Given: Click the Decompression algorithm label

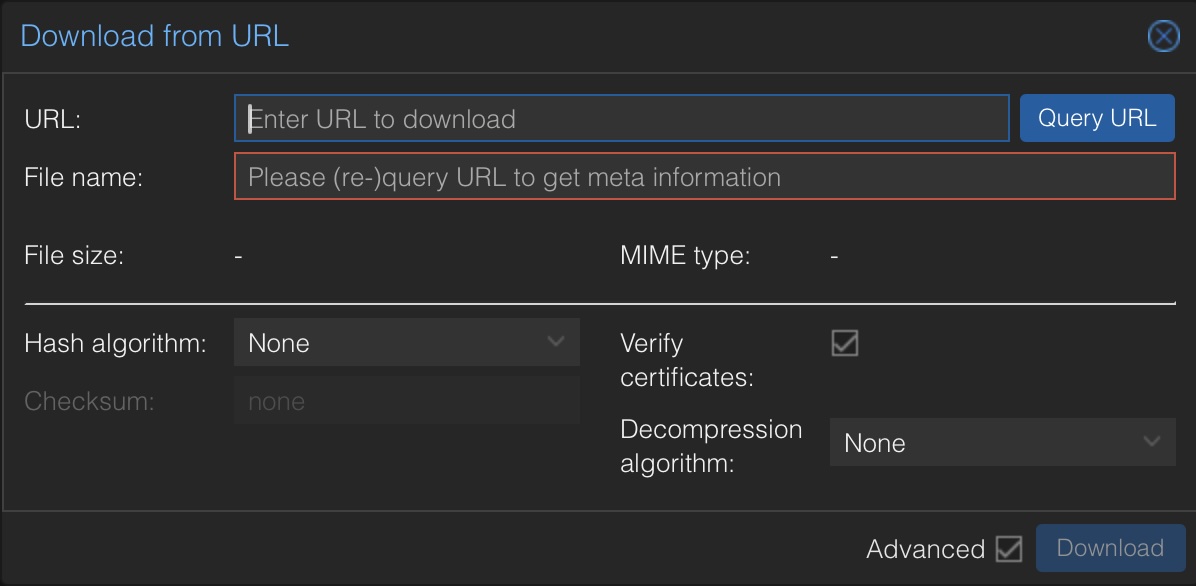Looking at the screenshot, I should point(711,446).
